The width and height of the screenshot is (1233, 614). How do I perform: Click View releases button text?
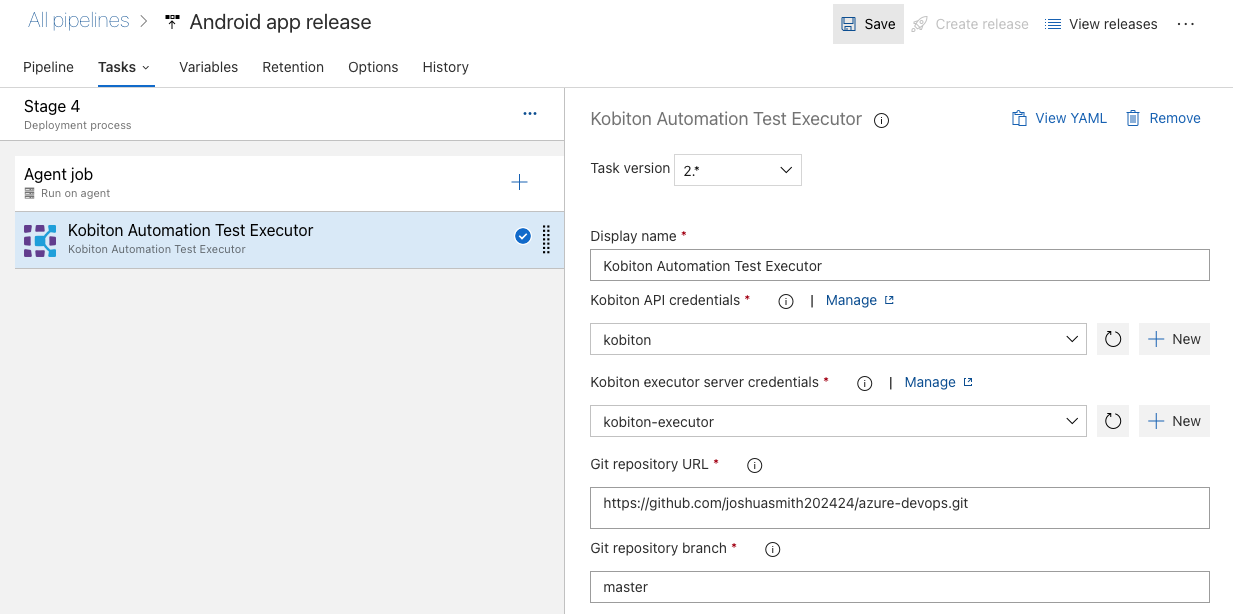1113,24
